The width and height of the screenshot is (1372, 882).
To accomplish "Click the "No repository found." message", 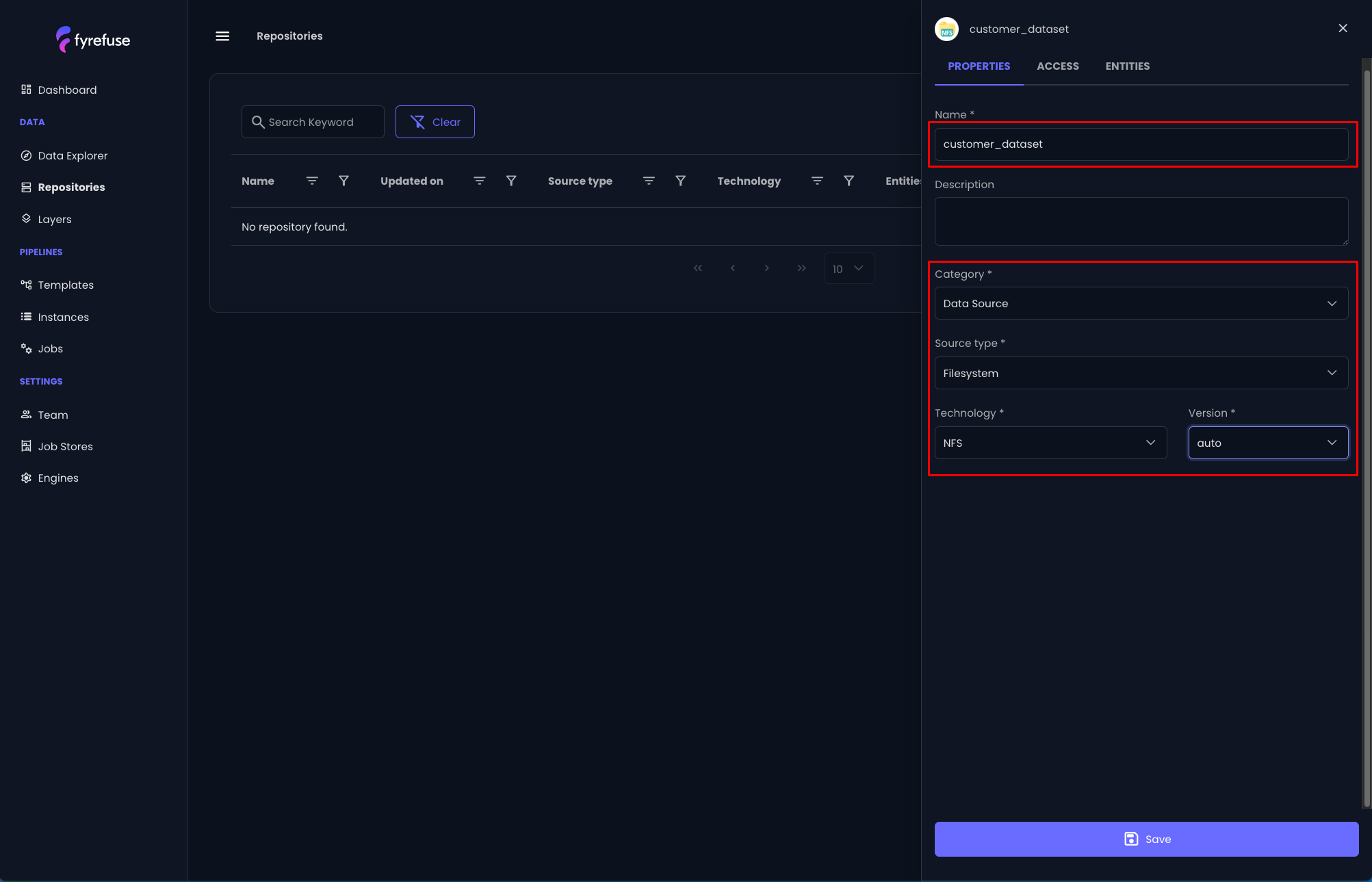I will click(294, 226).
